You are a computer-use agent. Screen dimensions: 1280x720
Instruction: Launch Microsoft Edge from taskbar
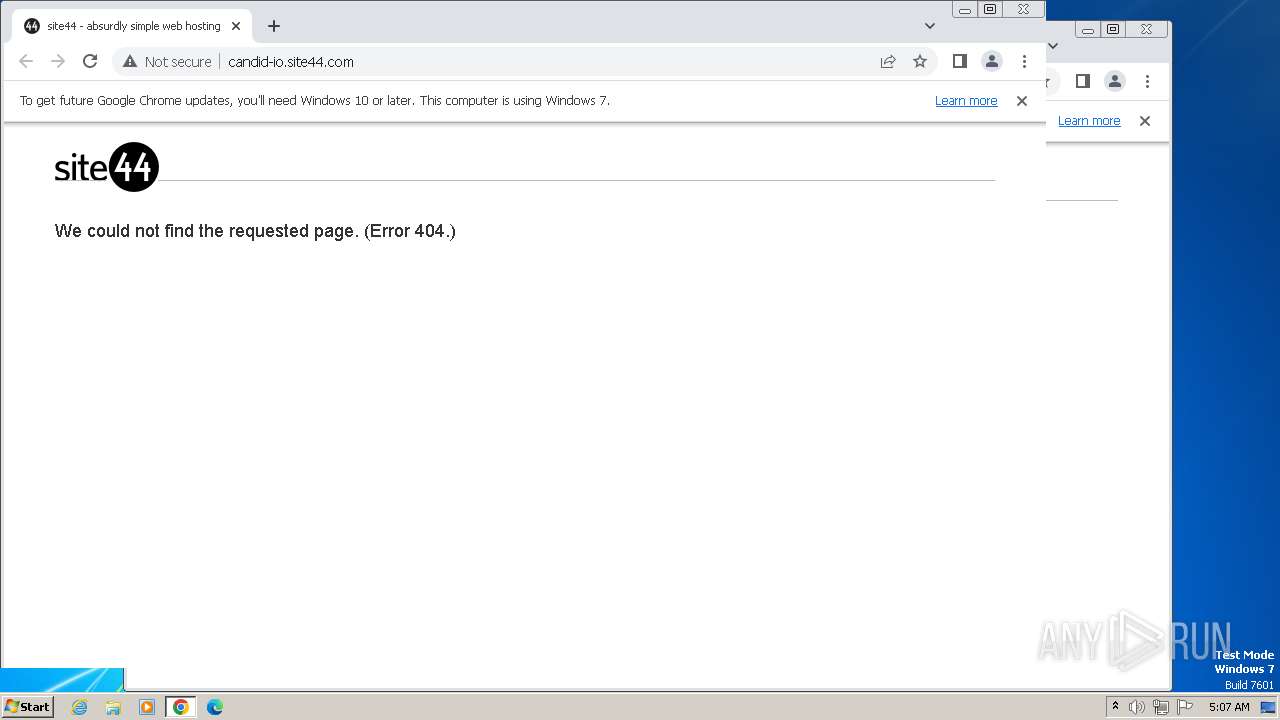point(215,707)
